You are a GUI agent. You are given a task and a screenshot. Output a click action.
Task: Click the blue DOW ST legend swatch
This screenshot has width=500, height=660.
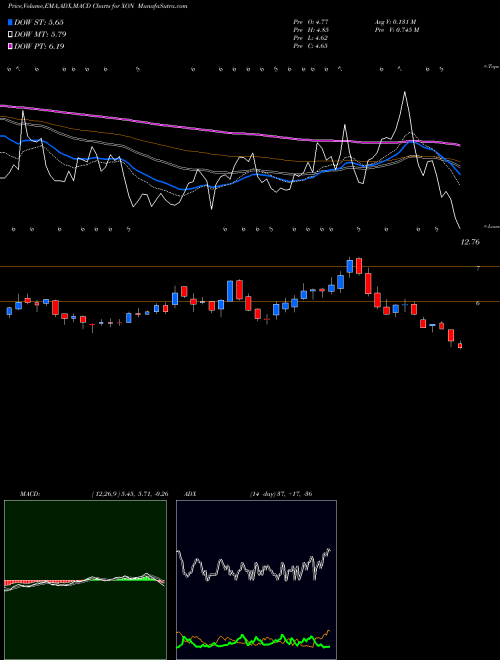[10, 22]
